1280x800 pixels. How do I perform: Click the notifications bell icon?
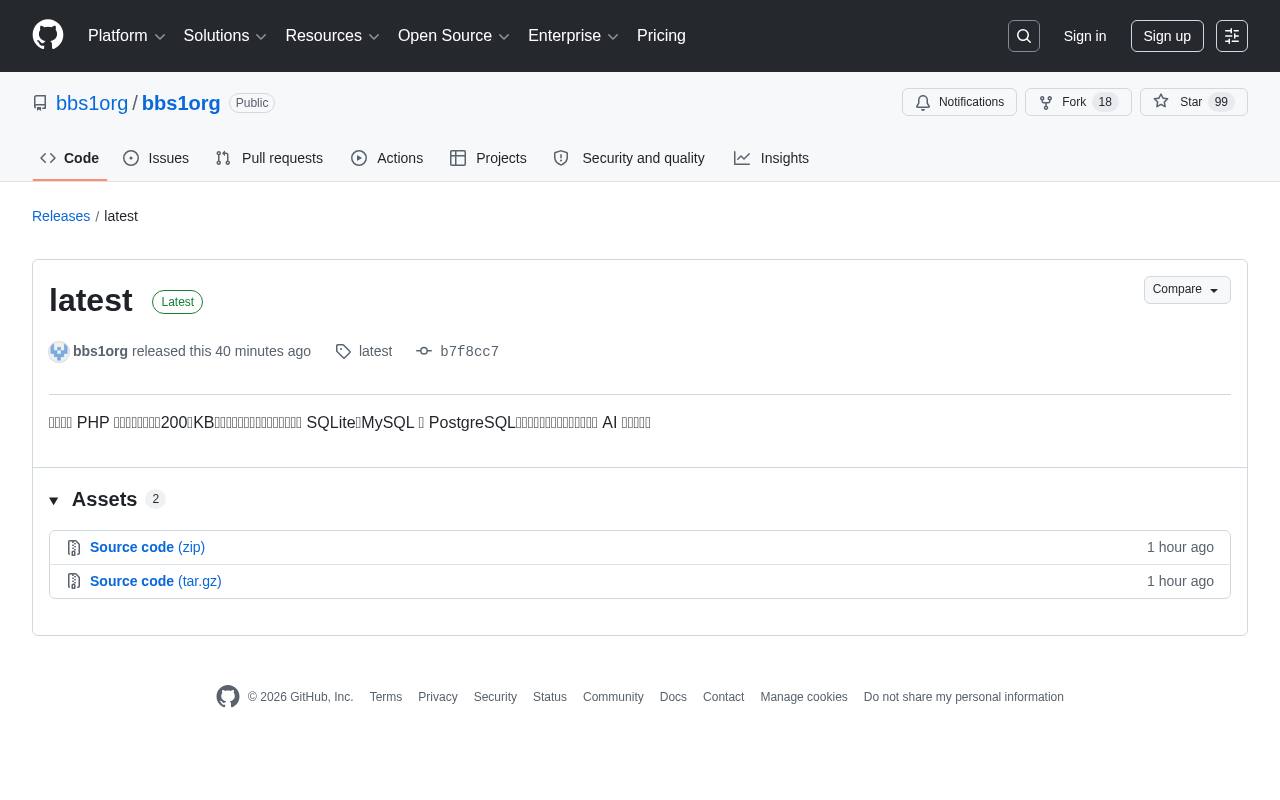tap(923, 102)
